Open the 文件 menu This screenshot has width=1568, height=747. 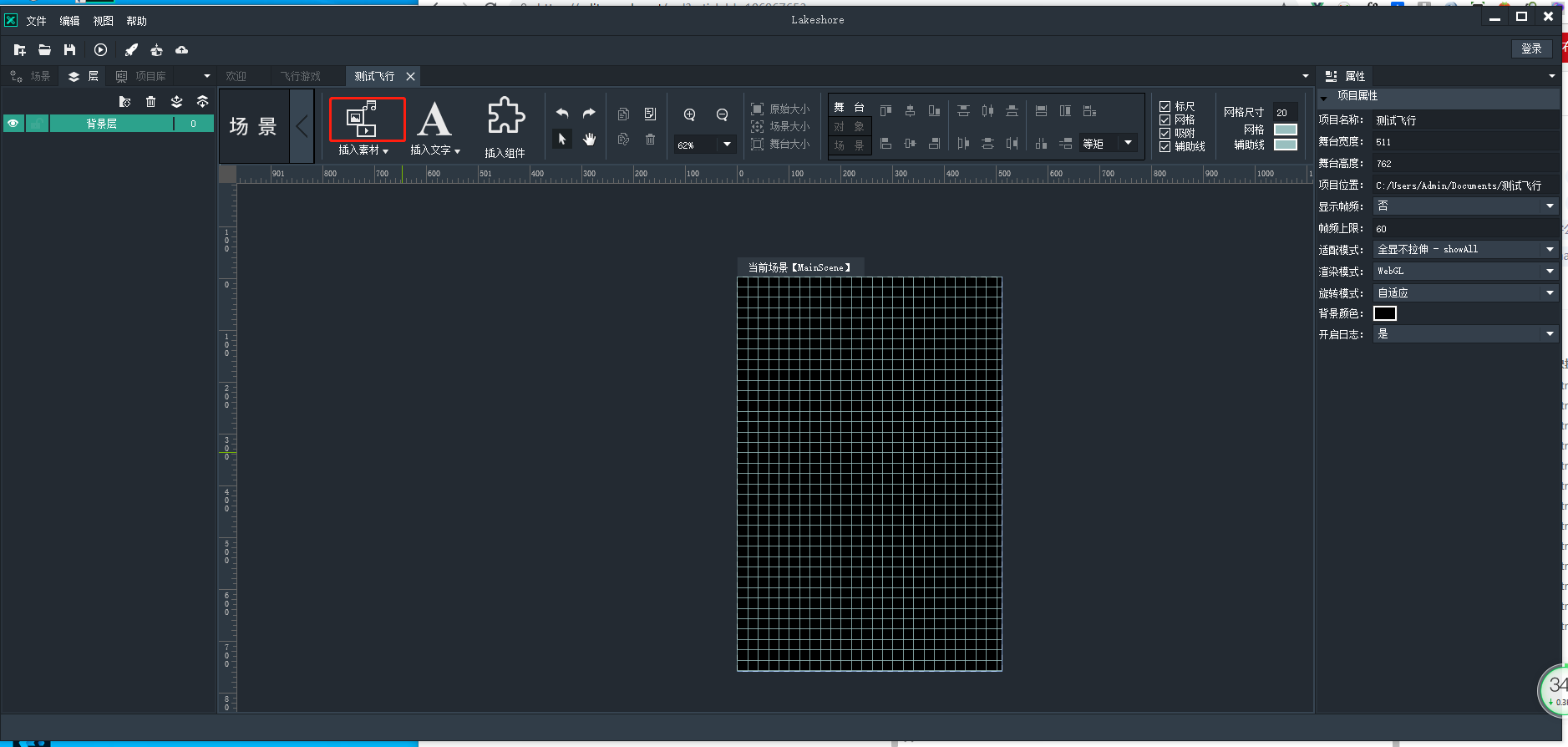36,21
